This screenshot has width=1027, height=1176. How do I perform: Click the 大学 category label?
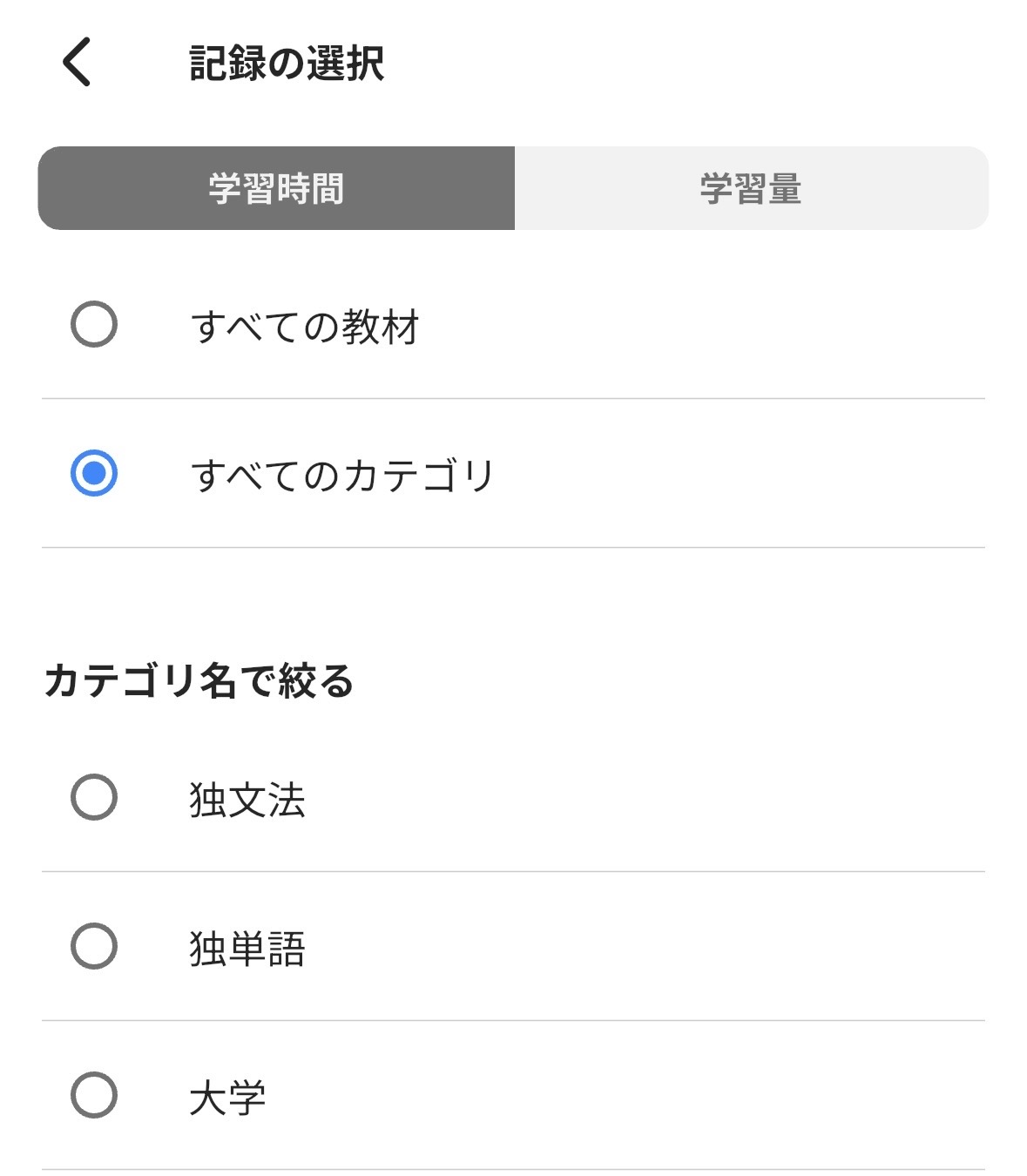pyautogui.click(x=227, y=1098)
